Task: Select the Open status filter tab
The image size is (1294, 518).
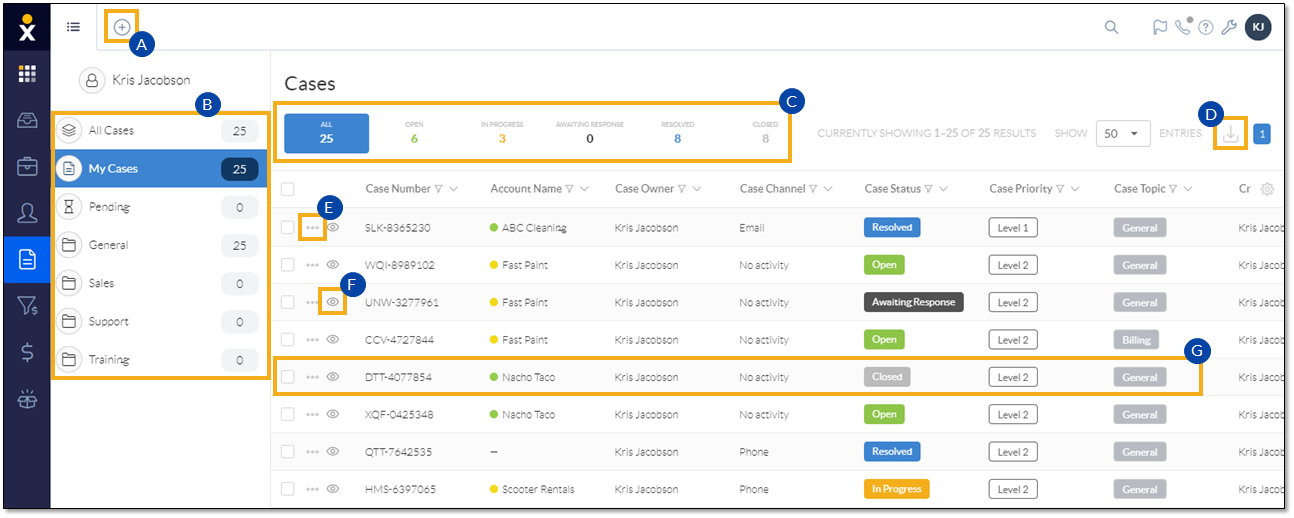Action: tap(414, 133)
